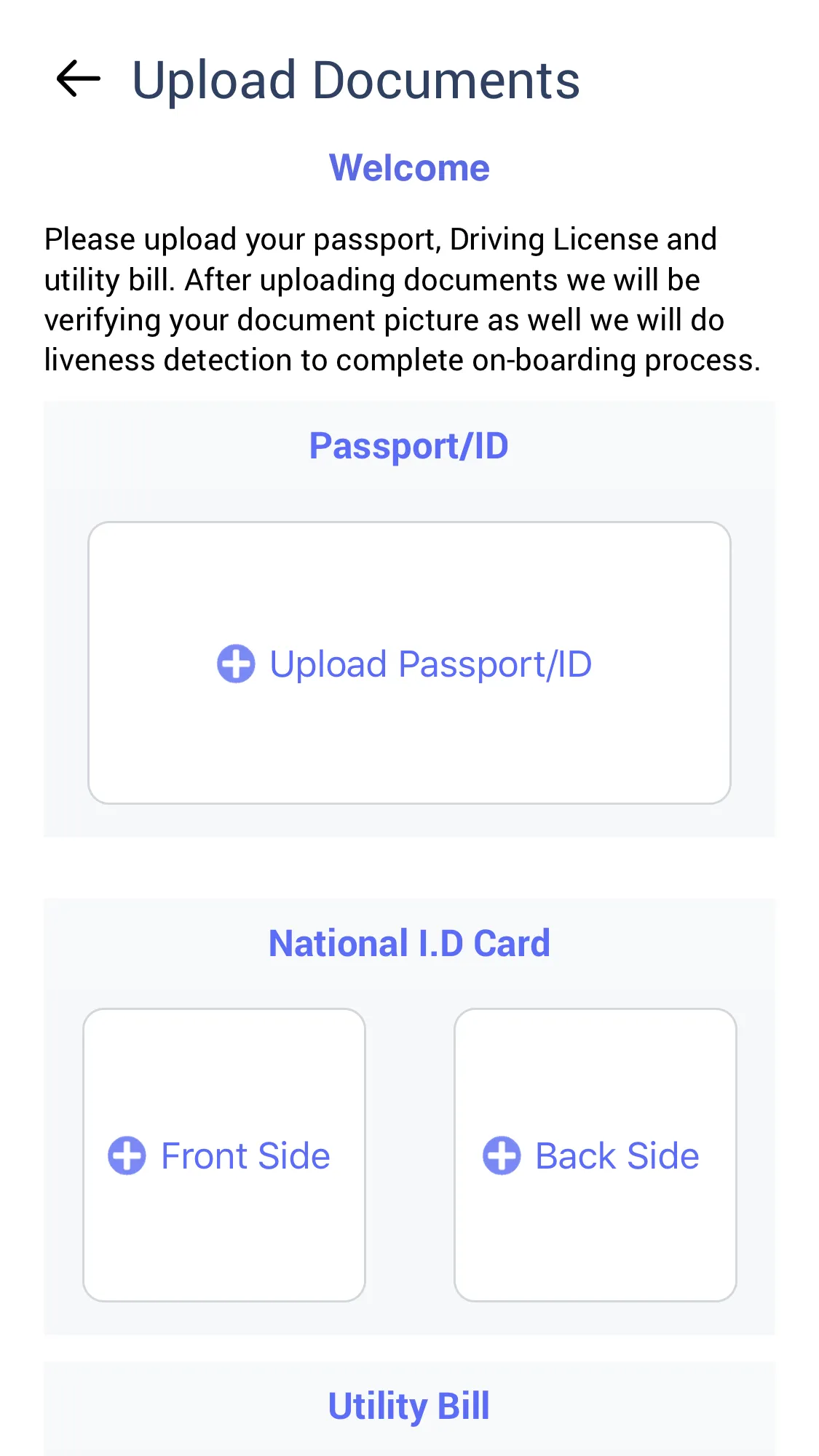Image resolution: width=819 pixels, height=1456 pixels.
Task: Click the Passport/ID upload box
Action: tap(409, 663)
